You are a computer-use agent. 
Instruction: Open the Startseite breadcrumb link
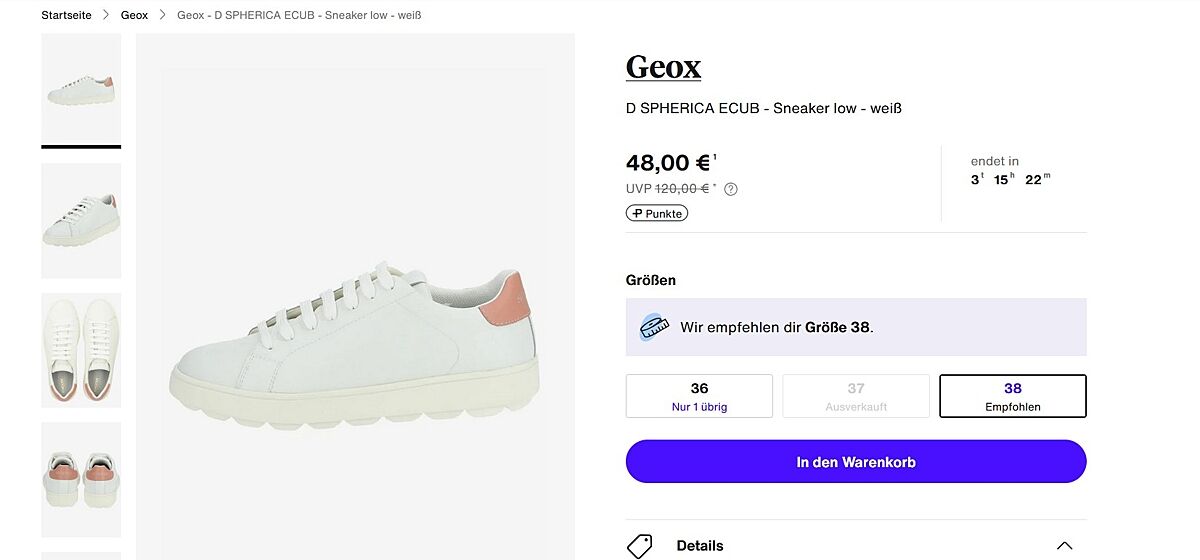(66, 15)
